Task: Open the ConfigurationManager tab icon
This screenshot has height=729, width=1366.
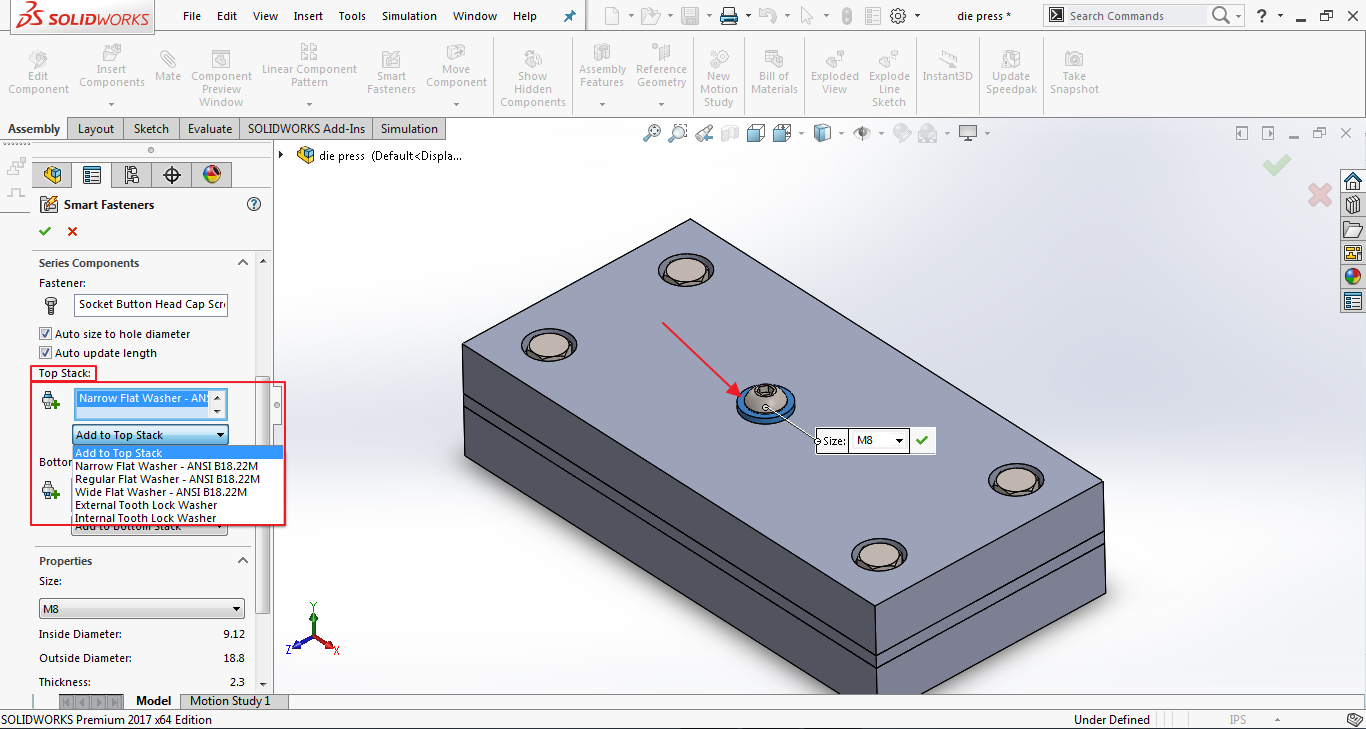Action: click(132, 175)
